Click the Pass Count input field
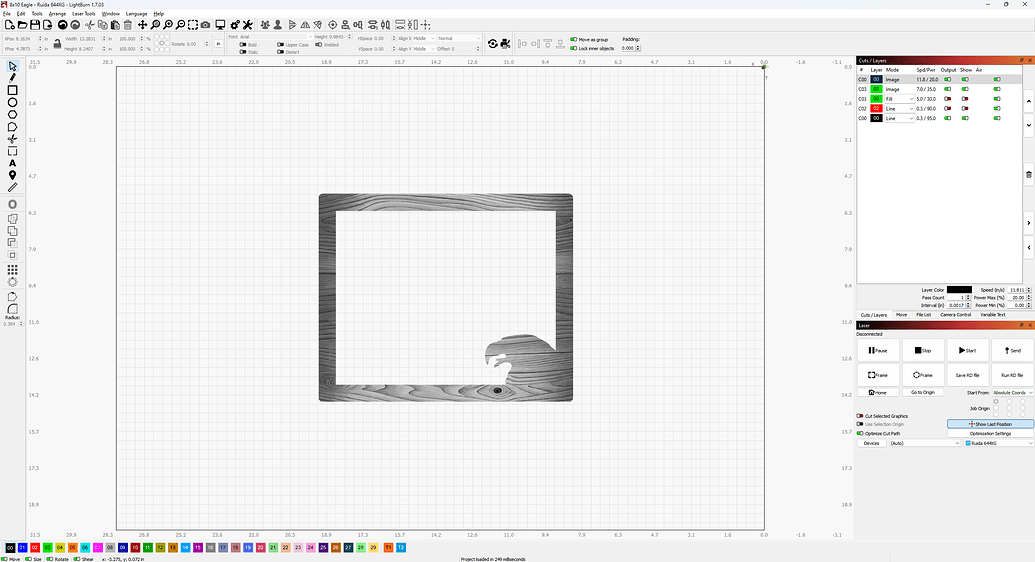 point(953,298)
